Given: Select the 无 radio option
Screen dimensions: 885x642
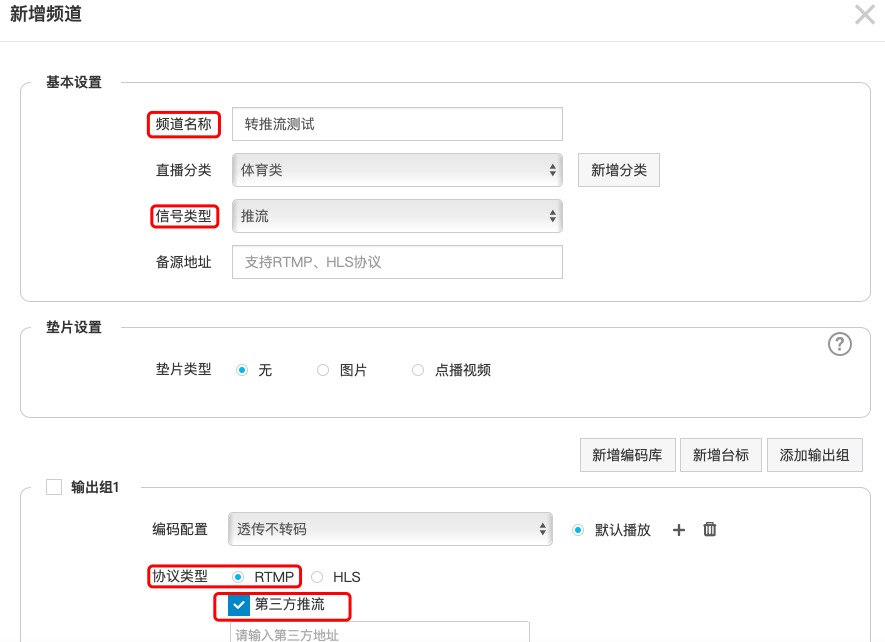Looking at the screenshot, I should click(242, 370).
